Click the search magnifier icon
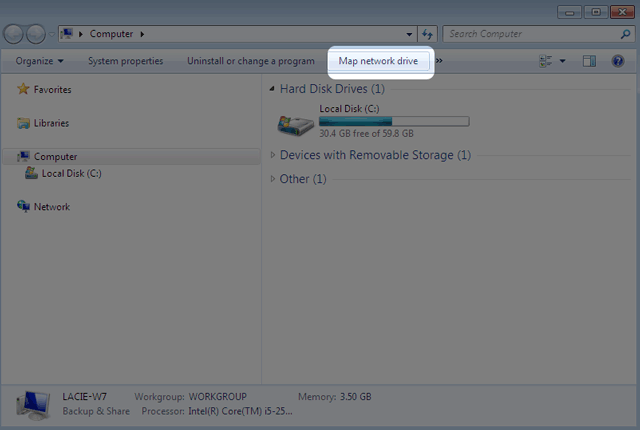The image size is (640, 430). [x=626, y=34]
